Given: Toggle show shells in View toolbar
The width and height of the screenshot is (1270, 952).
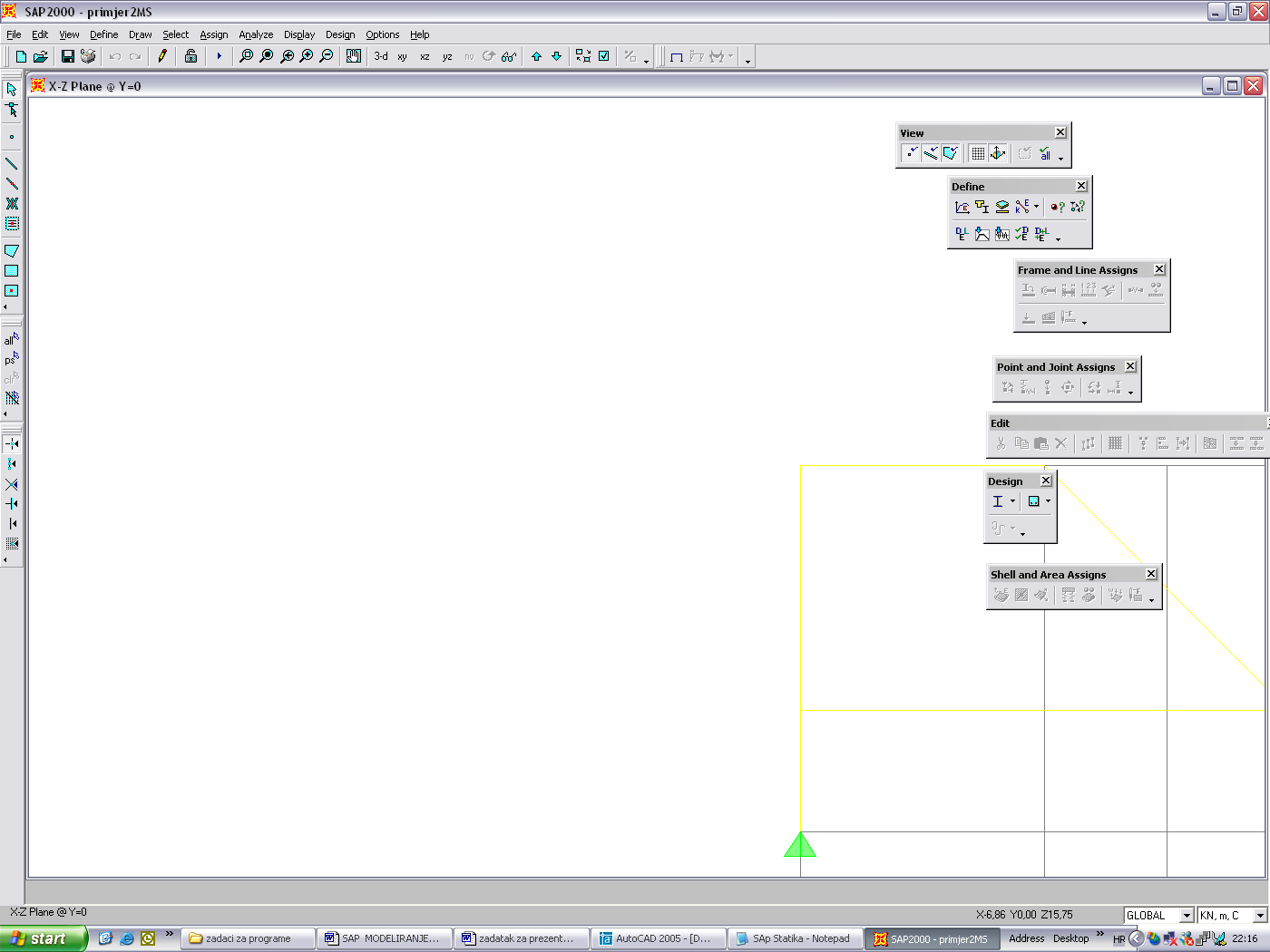Looking at the screenshot, I should [x=951, y=153].
